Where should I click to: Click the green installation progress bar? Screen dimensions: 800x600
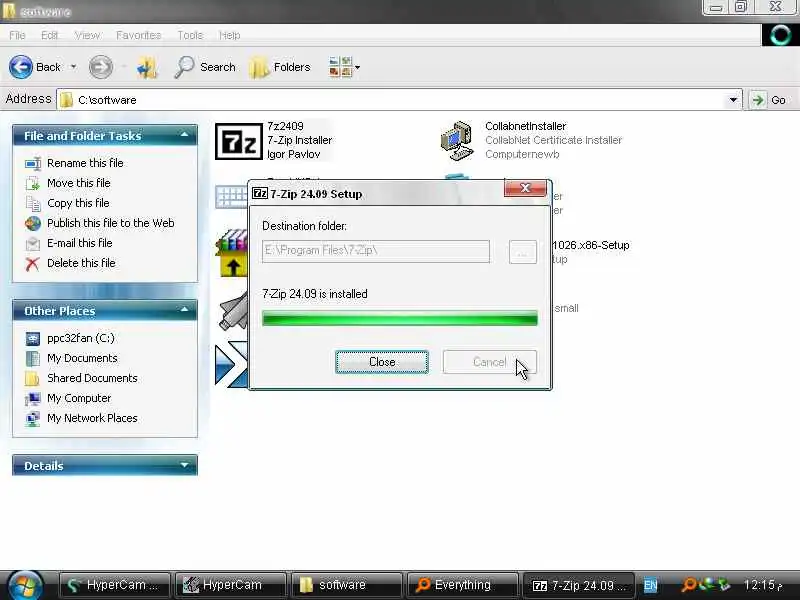coord(399,318)
